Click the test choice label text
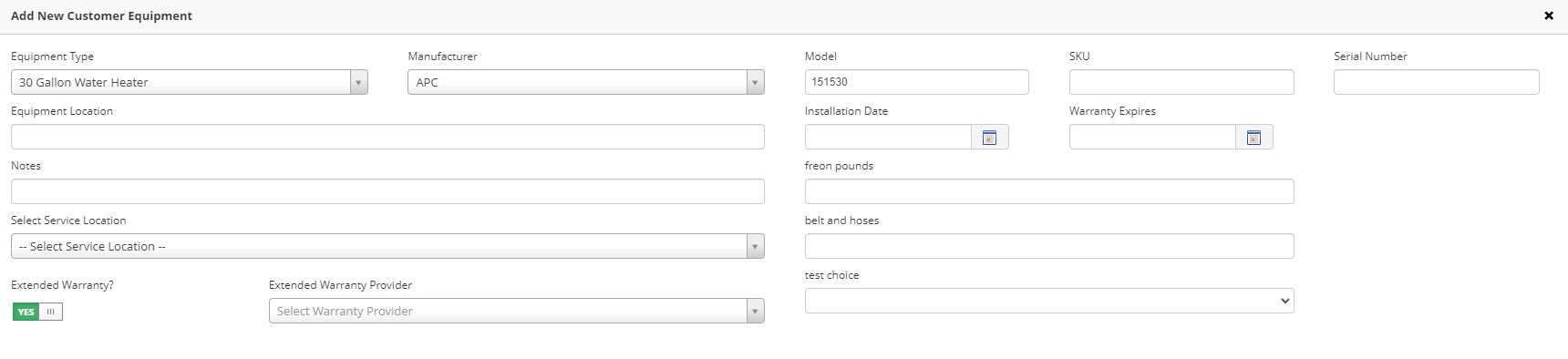 [831, 275]
